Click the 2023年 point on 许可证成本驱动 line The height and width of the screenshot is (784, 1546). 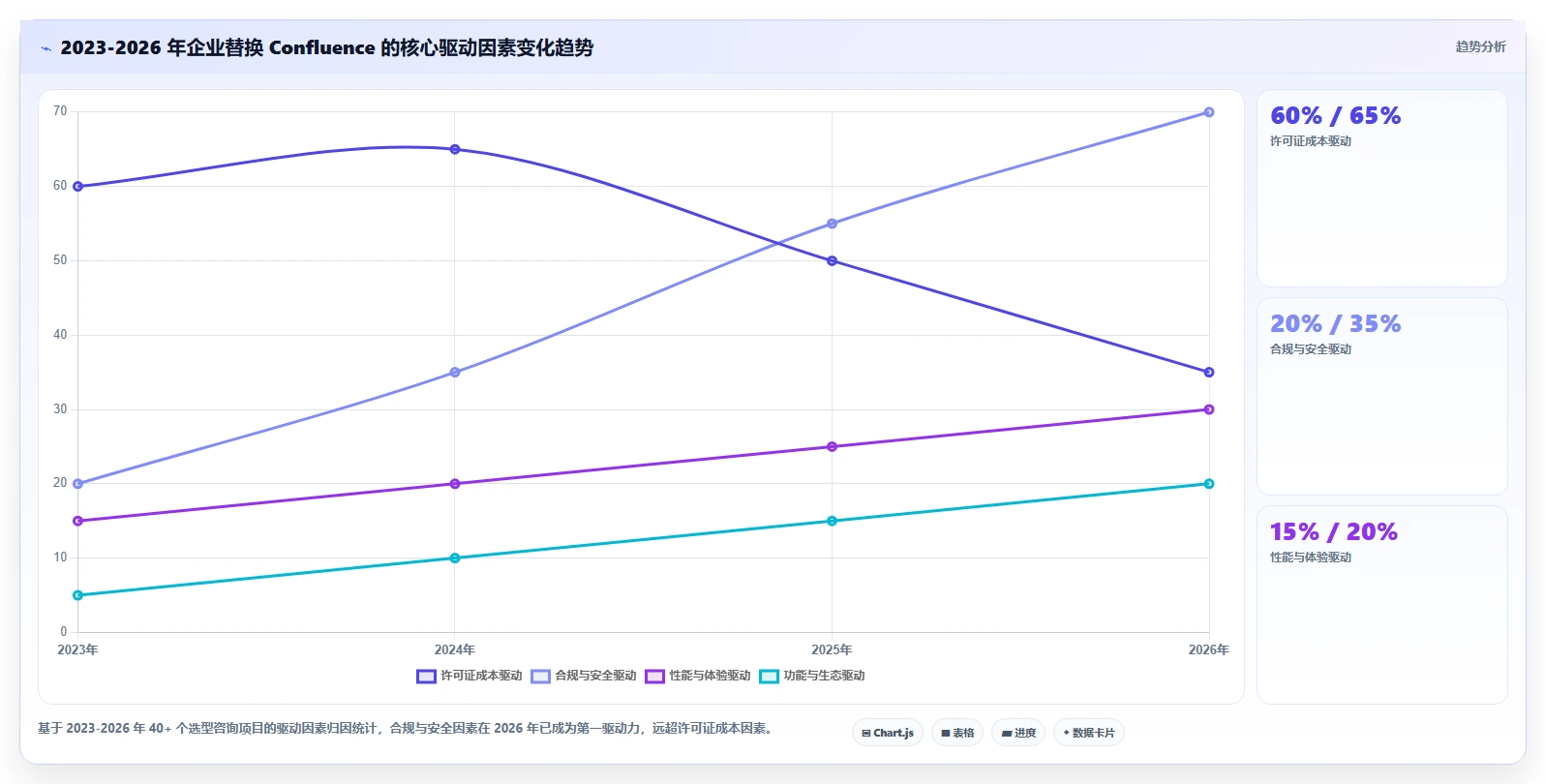[x=78, y=187]
